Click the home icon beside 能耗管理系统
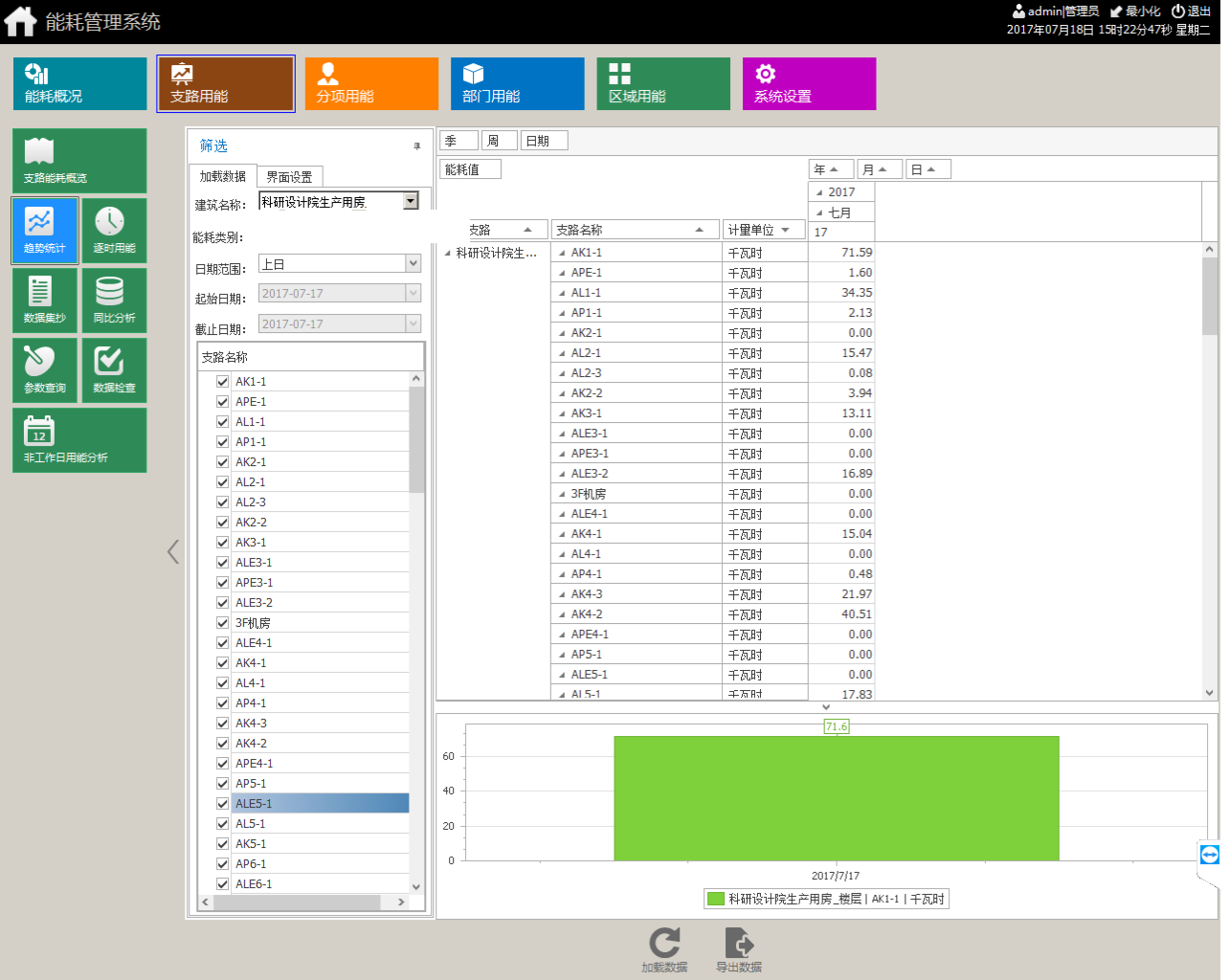Screen dimensions: 1229x980 click(20, 21)
